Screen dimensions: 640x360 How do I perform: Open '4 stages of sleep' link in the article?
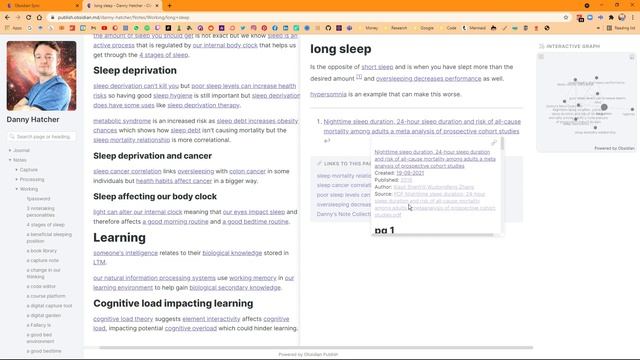point(164,55)
